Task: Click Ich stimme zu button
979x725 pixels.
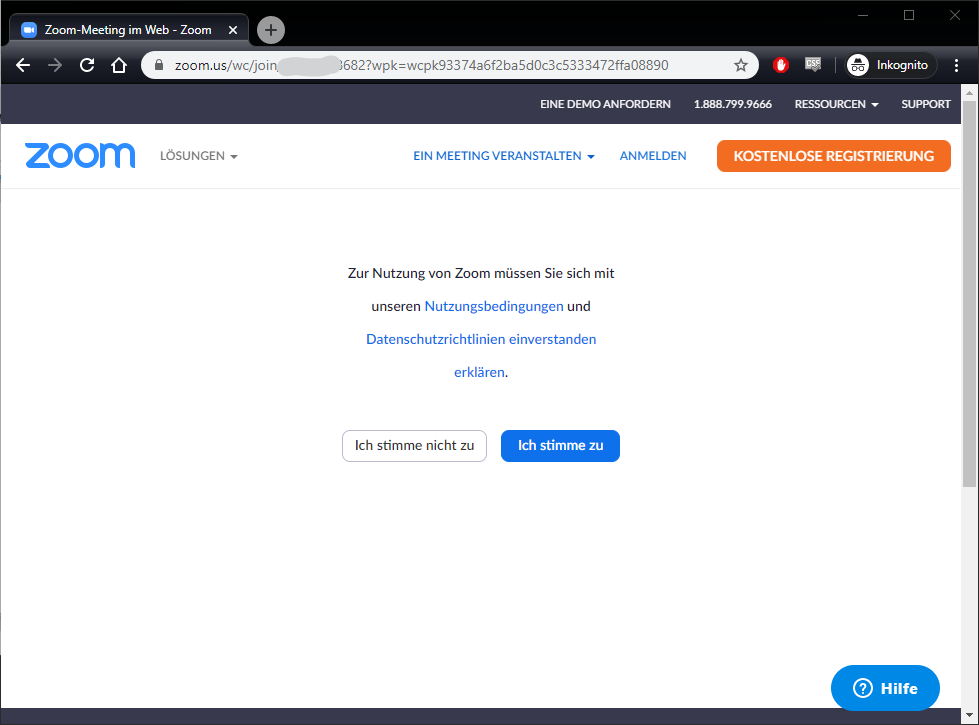Action: 560,446
